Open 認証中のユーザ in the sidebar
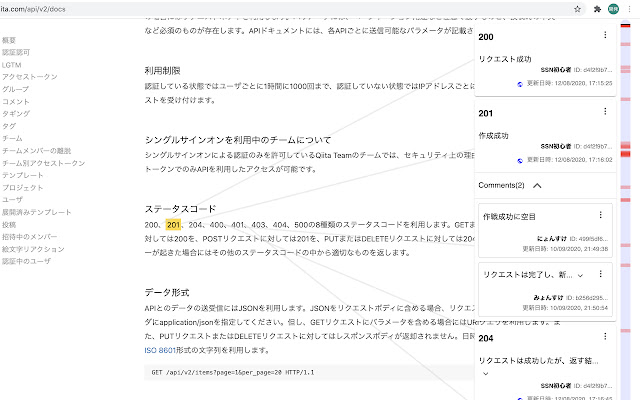 click(26, 261)
